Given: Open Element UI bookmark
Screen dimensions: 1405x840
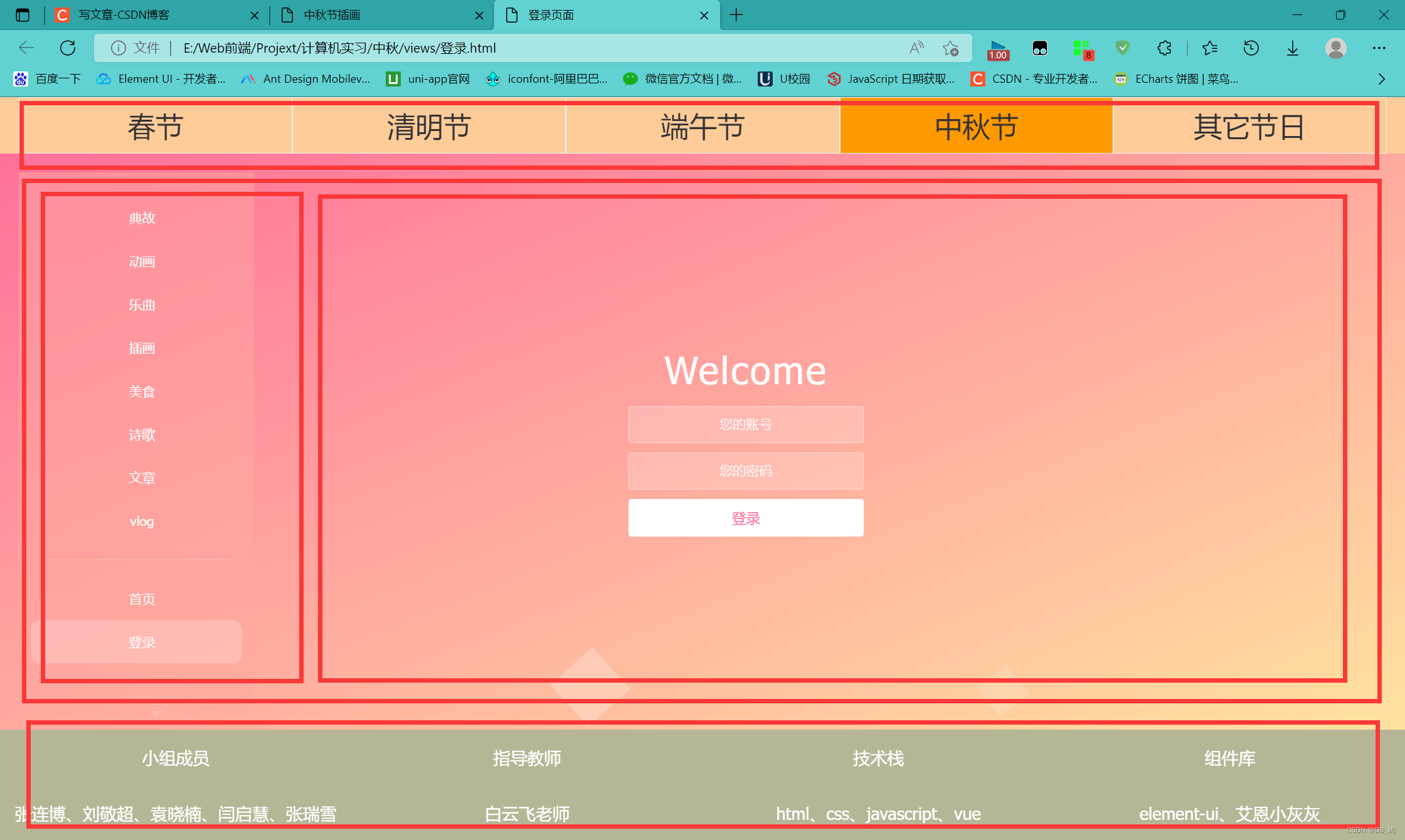Looking at the screenshot, I should point(161,79).
